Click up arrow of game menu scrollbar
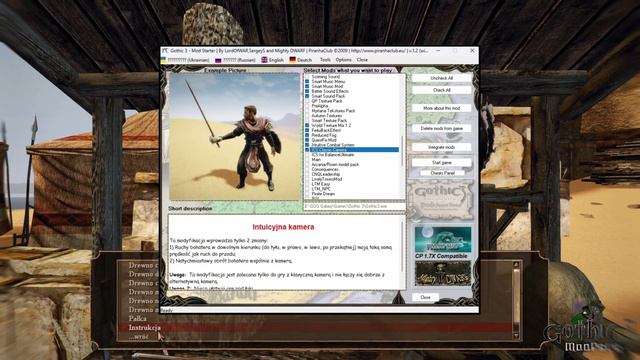 pyautogui.click(x=516, y=265)
